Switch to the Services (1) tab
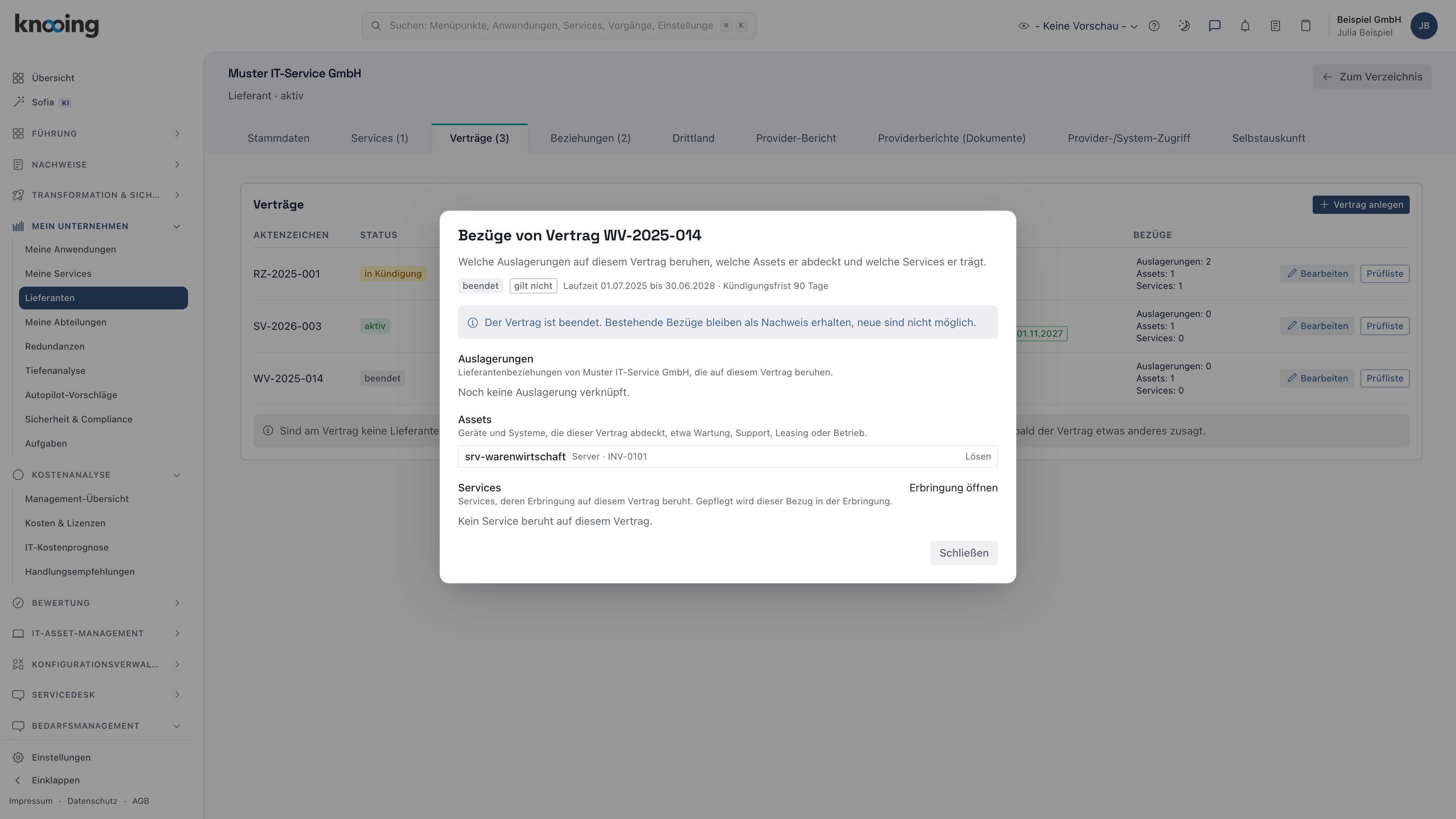The width and height of the screenshot is (1456, 819). tap(379, 138)
